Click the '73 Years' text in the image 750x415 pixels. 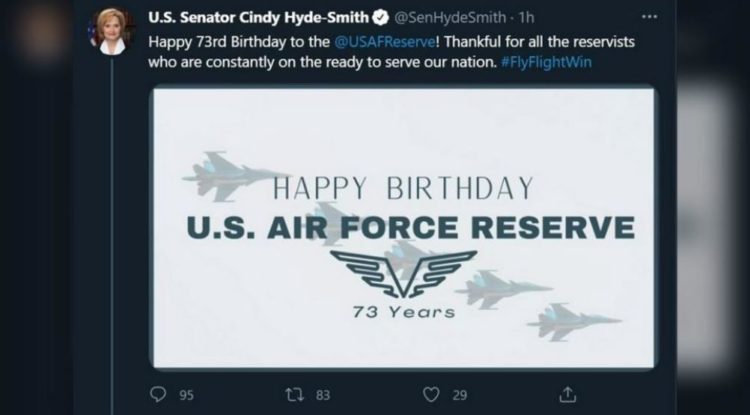pyautogui.click(x=403, y=311)
